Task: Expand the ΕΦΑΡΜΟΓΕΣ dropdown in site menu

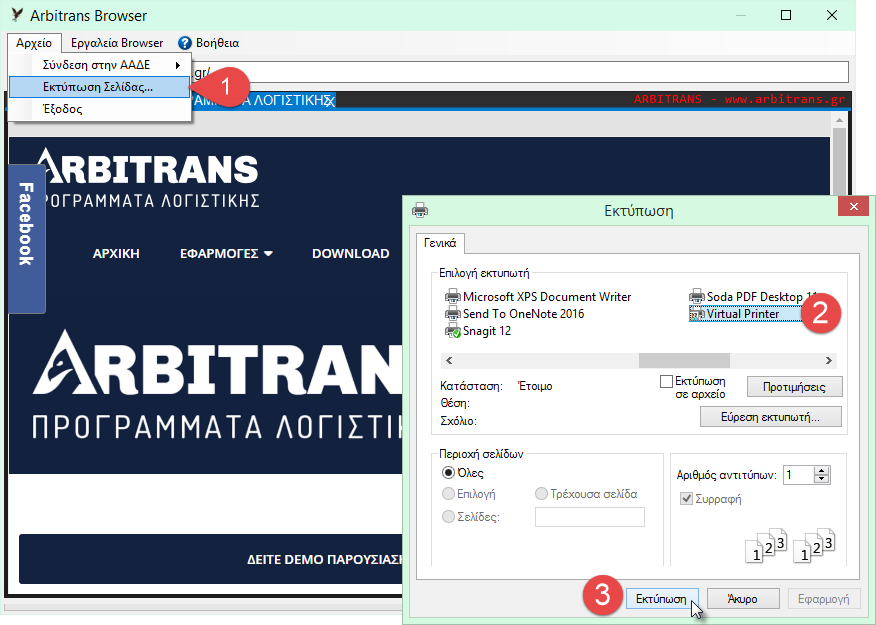Action: tap(226, 254)
